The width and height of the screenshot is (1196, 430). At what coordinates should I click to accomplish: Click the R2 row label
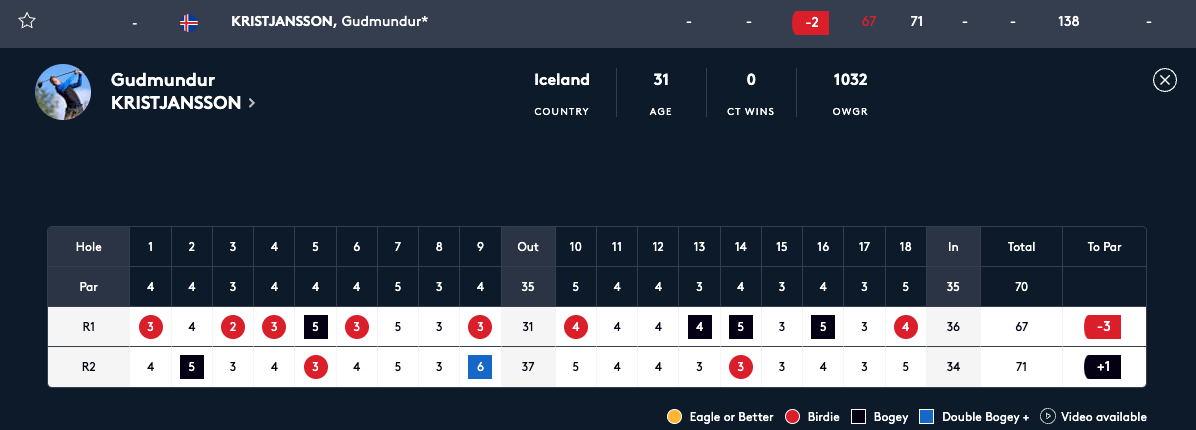[x=88, y=367]
